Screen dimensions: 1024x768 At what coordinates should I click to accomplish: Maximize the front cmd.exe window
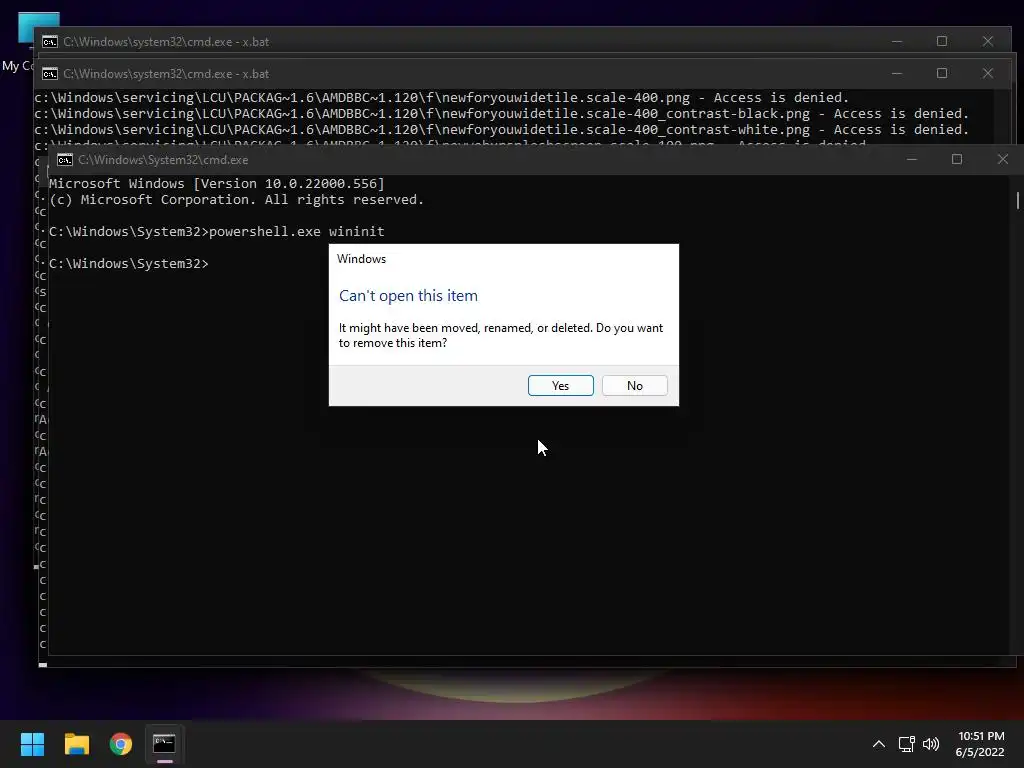[x=957, y=159]
